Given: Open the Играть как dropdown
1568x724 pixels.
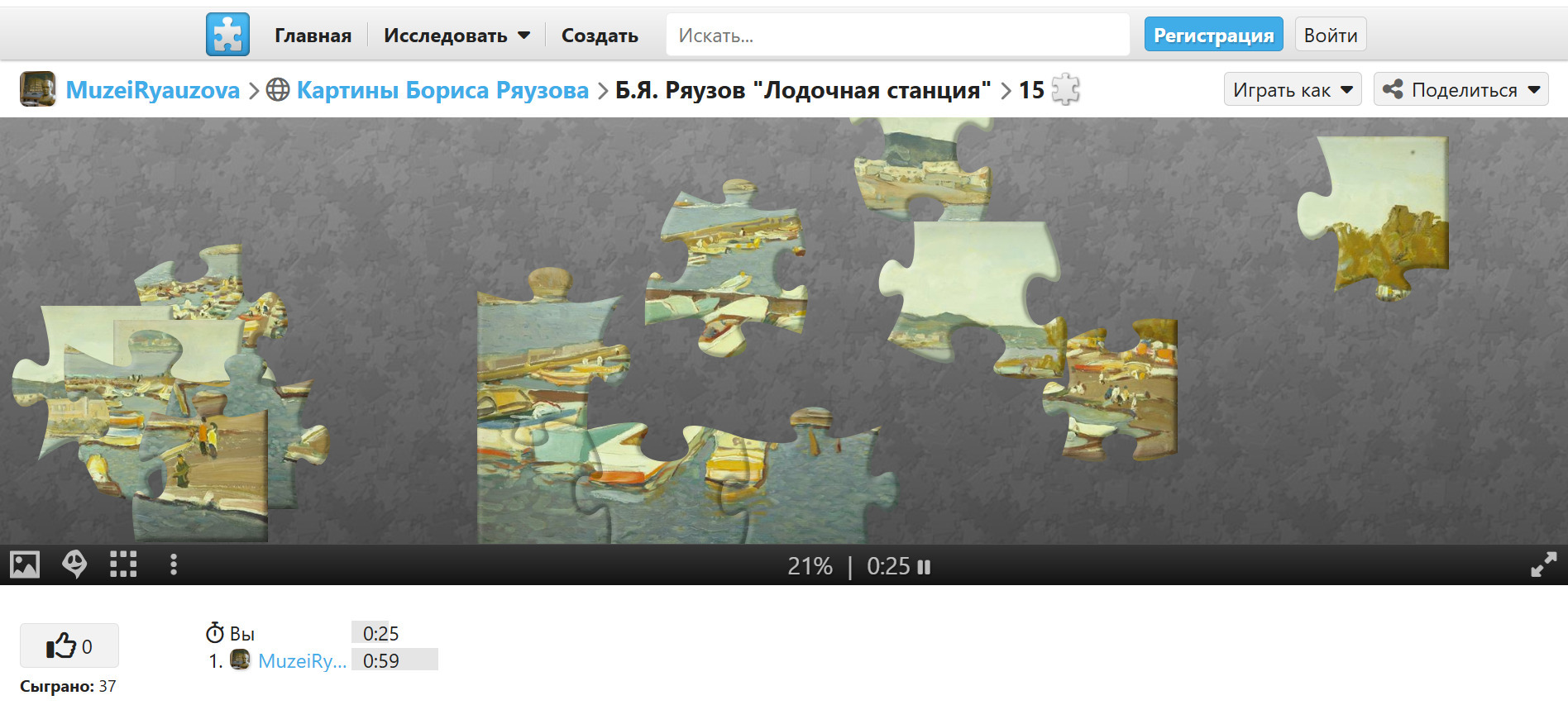Looking at the screenshot, I should point(1292,90).
